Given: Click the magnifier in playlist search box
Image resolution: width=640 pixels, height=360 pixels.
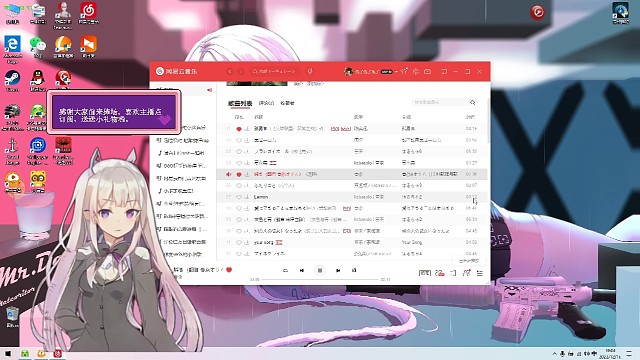Looking at the screenshot, I should click(473, 102).
